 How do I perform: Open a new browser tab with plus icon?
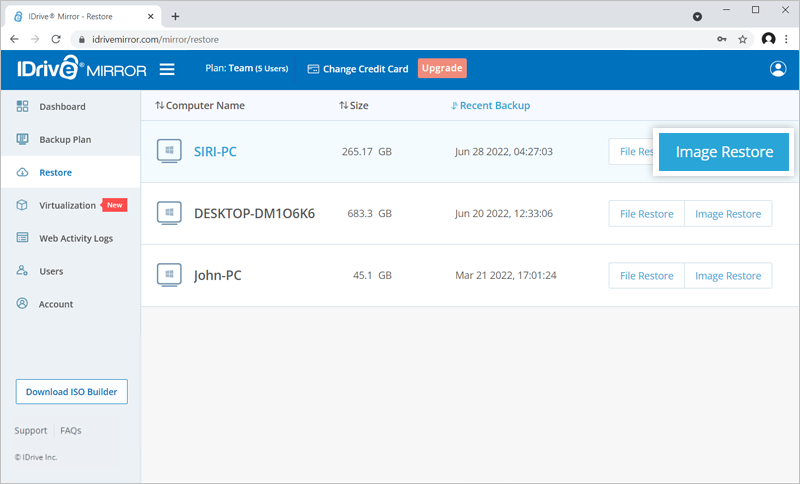pos(175,16)
